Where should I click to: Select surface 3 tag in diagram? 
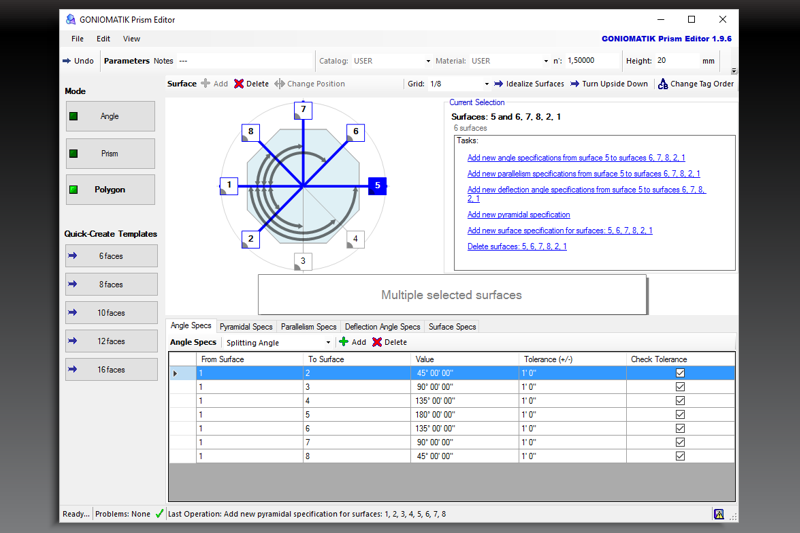coord(303,261)
